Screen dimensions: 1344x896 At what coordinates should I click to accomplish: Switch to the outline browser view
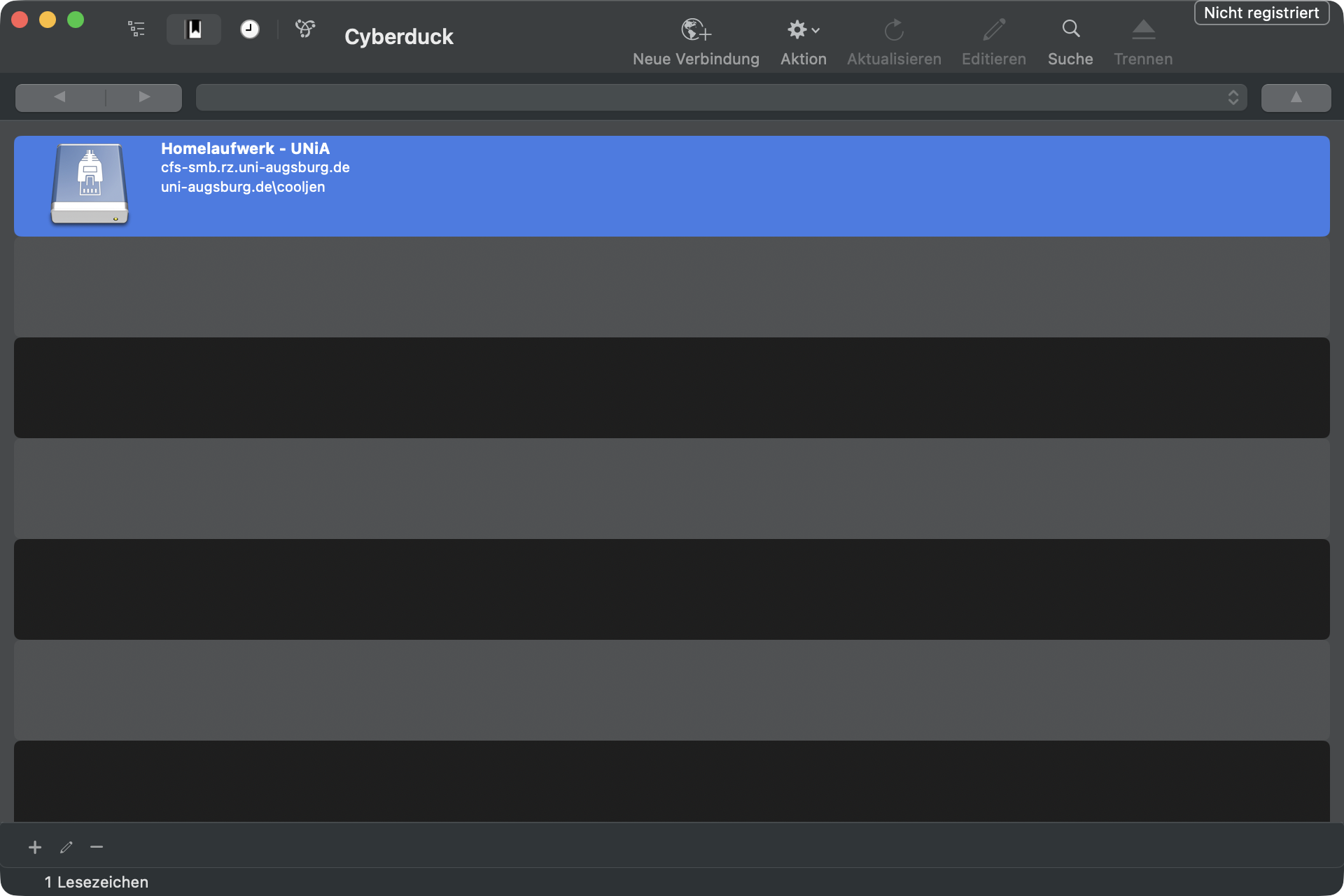pyautogui.click(x=136, y=29)
